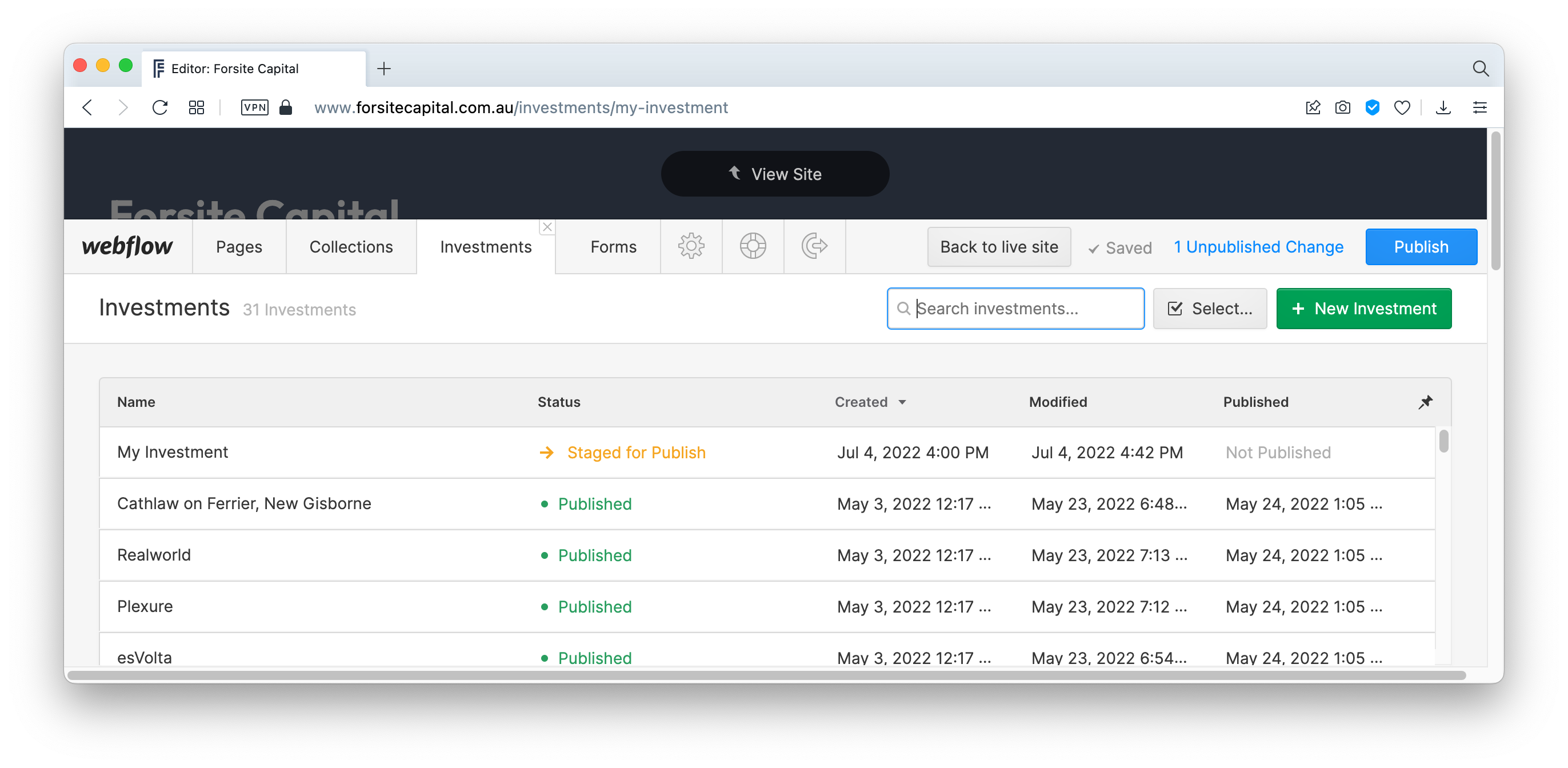Open the 1 Unpublished Change link
The image size is (1568, 768).
pos(1258,246)
